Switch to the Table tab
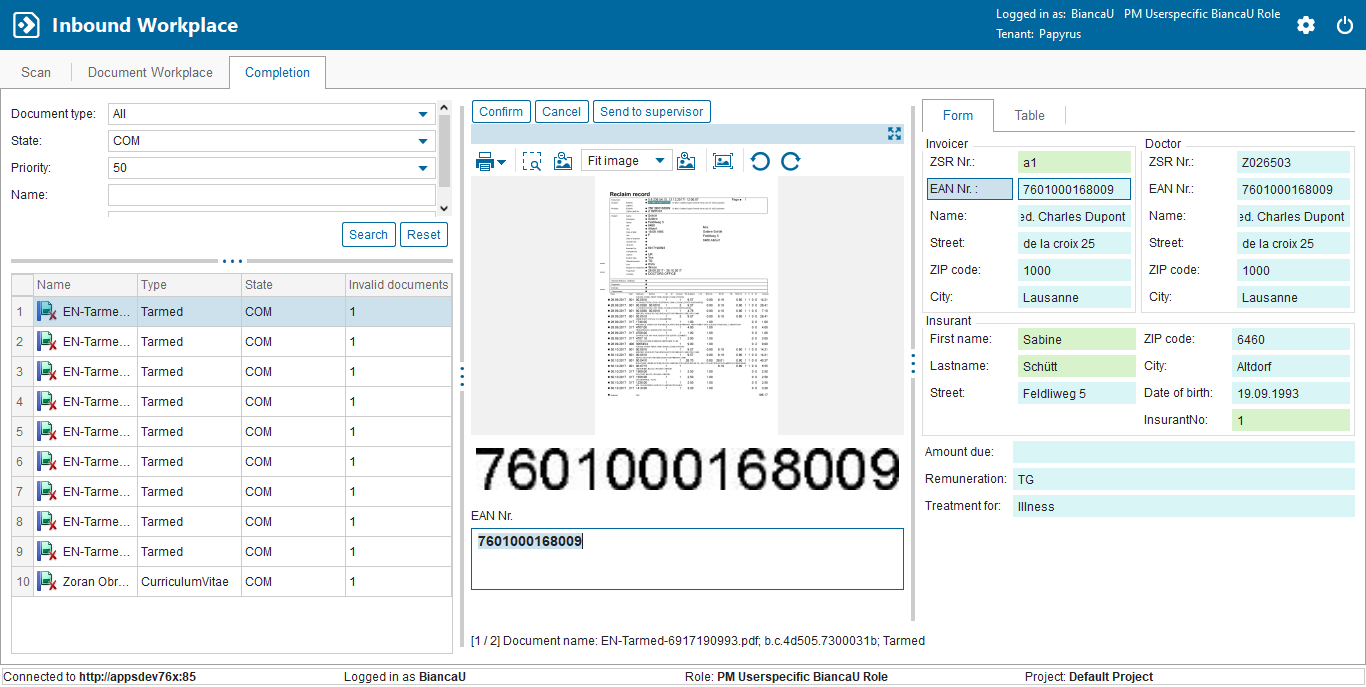 [1030, 115]
